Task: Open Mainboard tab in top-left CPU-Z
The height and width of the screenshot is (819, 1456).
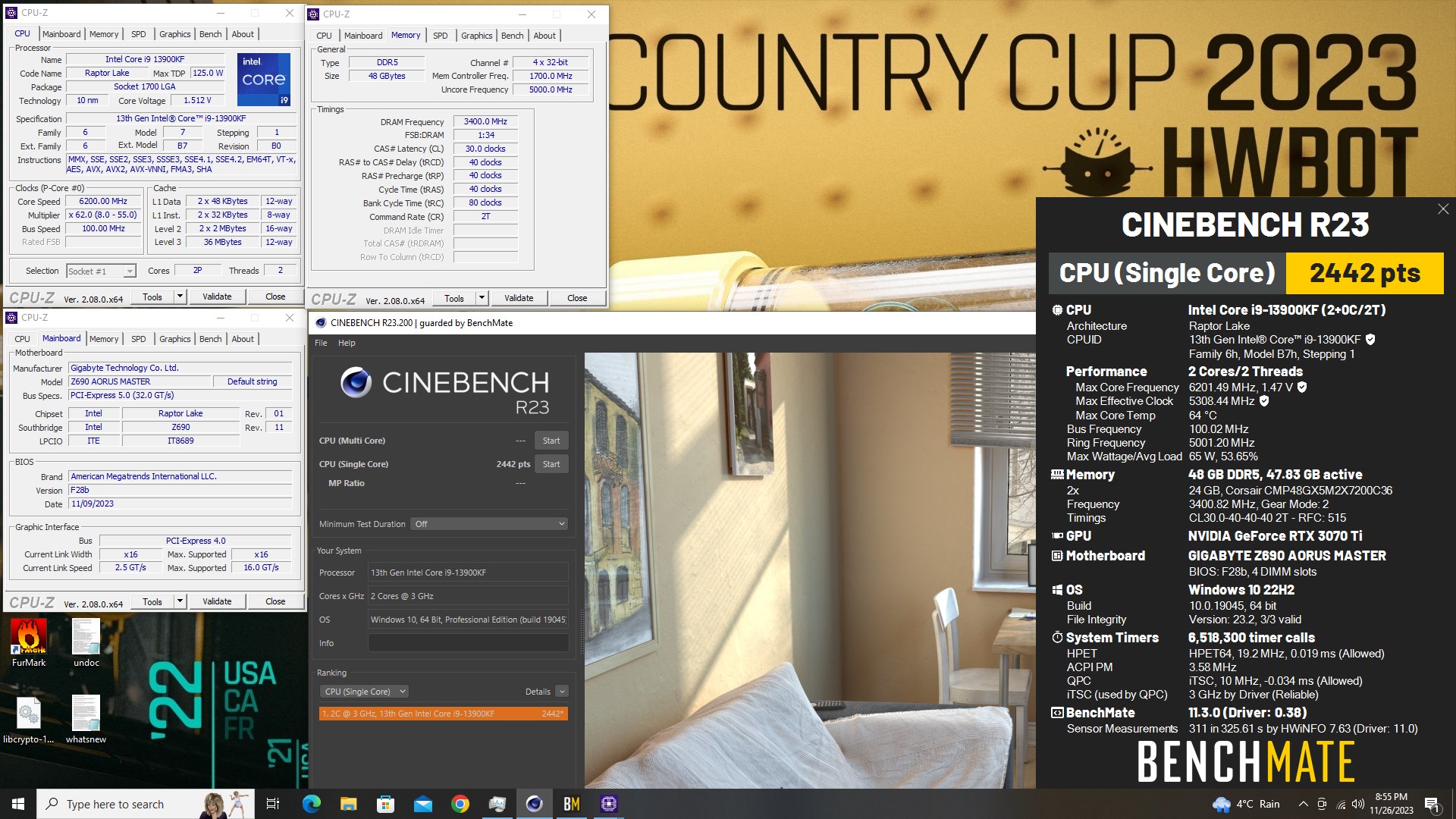Action: pyautogui.click(x=61, y=34)
